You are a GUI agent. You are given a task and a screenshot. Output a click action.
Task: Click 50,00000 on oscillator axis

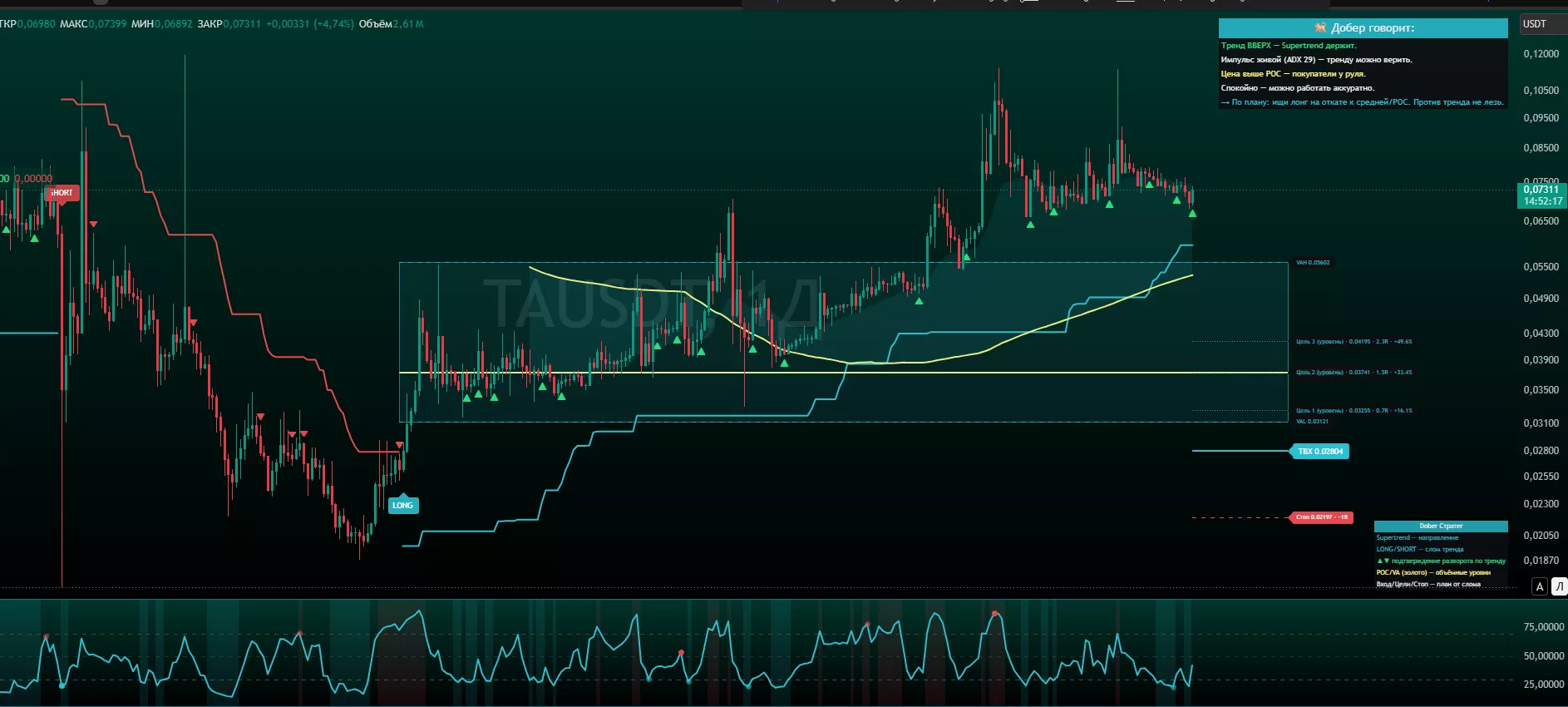point(1544,656)
